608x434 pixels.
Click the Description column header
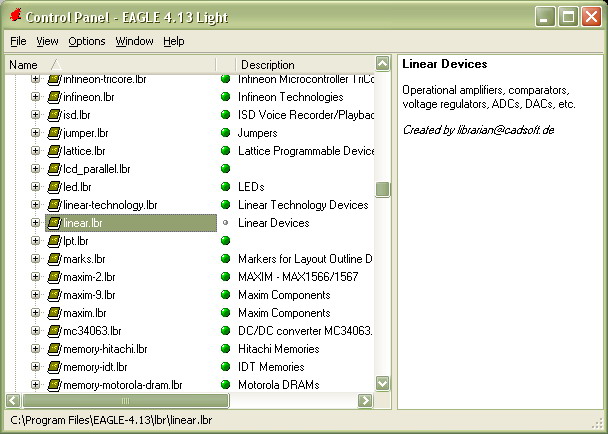[x=304, y=64]
